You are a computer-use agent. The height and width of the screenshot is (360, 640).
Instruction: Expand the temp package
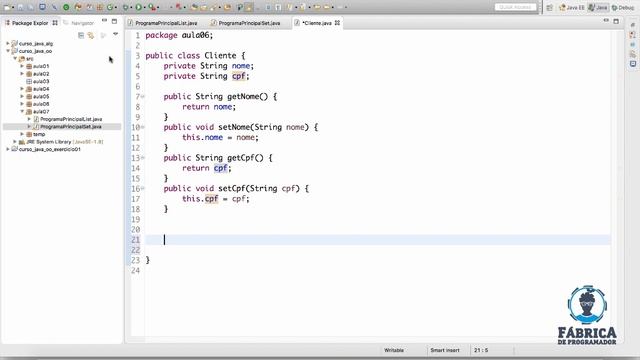(x=22, y=134)
